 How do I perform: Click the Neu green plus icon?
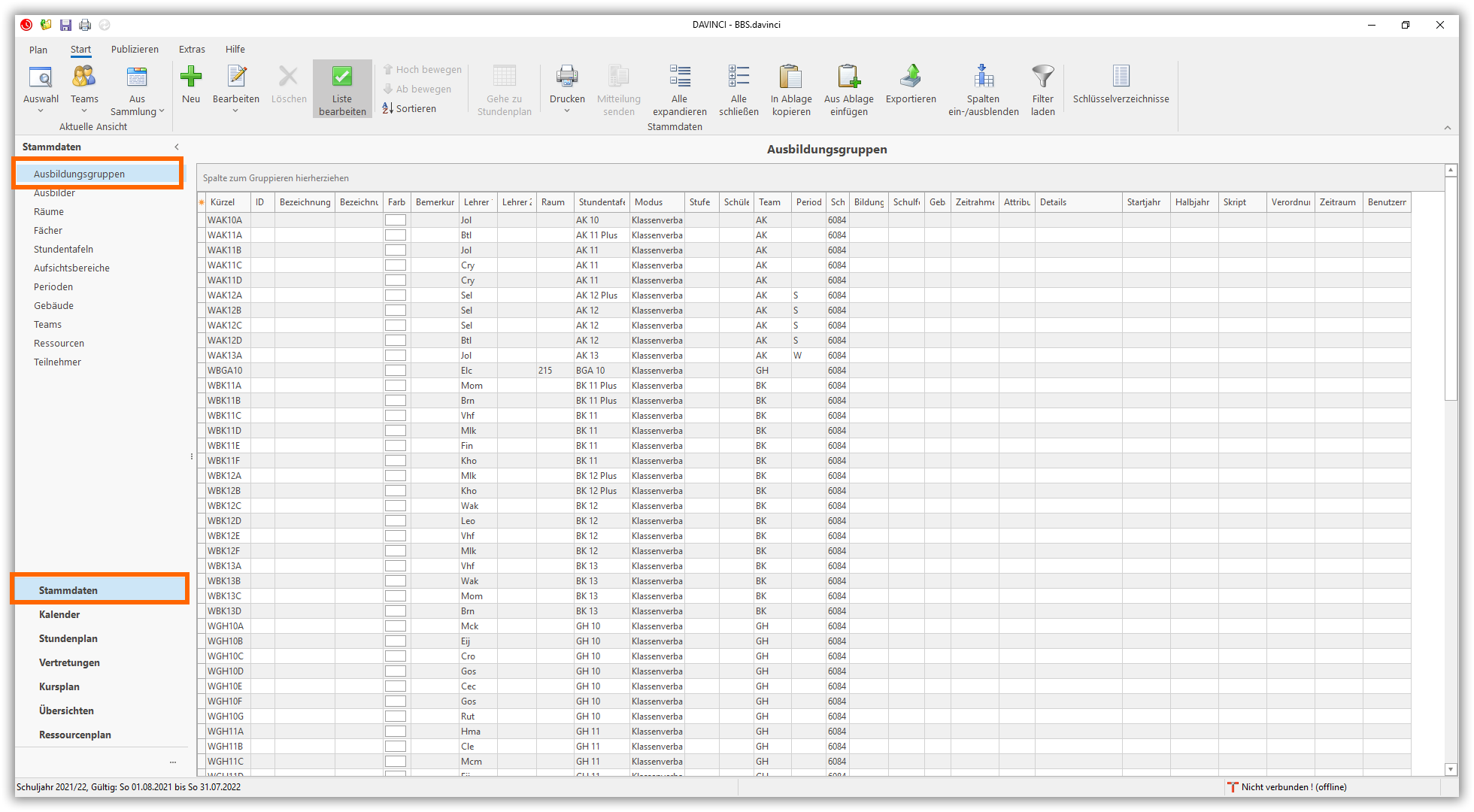pyautogui.click(x=191, y=77)
